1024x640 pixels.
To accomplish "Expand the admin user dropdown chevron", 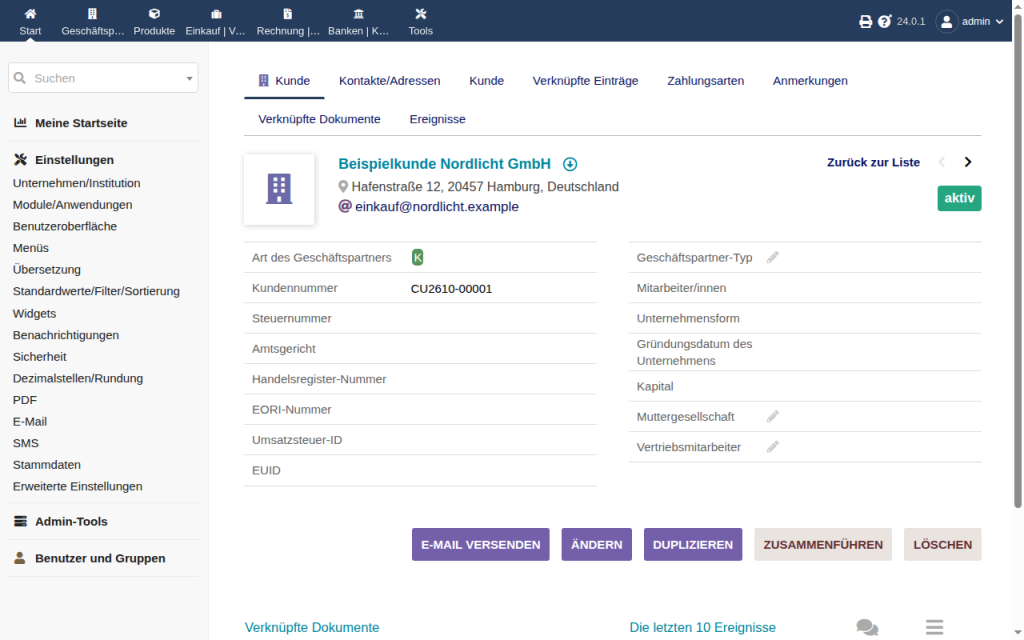I will point(999,22).
